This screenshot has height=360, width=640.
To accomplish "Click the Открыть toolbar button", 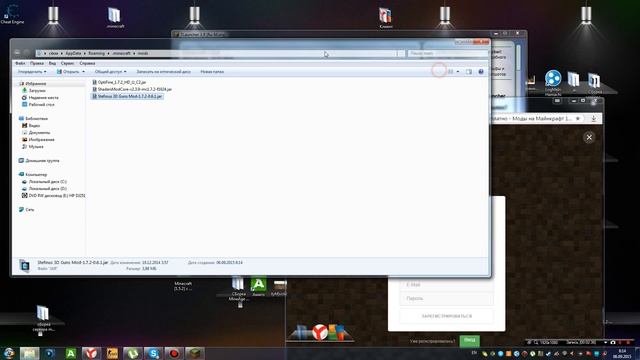I will coord(68,72).
